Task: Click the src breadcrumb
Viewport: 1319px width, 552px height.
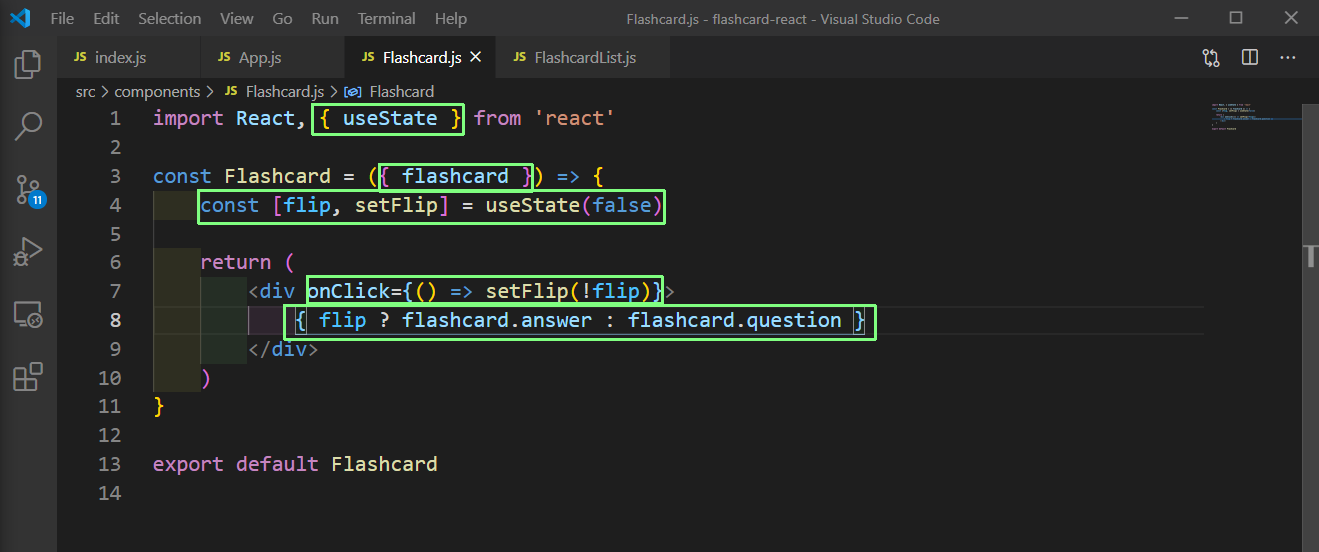Action: [x=86, y=91]
